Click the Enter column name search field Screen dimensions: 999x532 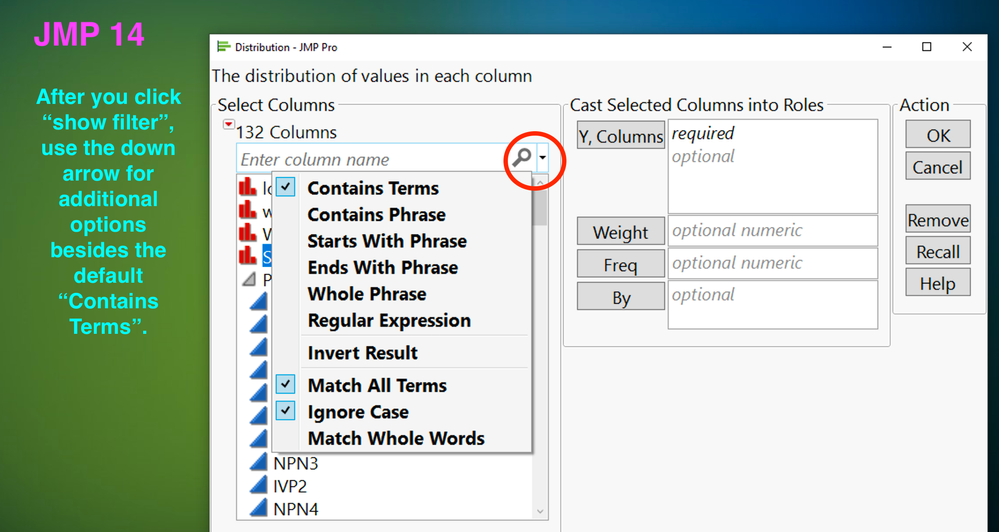pyautogui.click(x=370, y=159)
